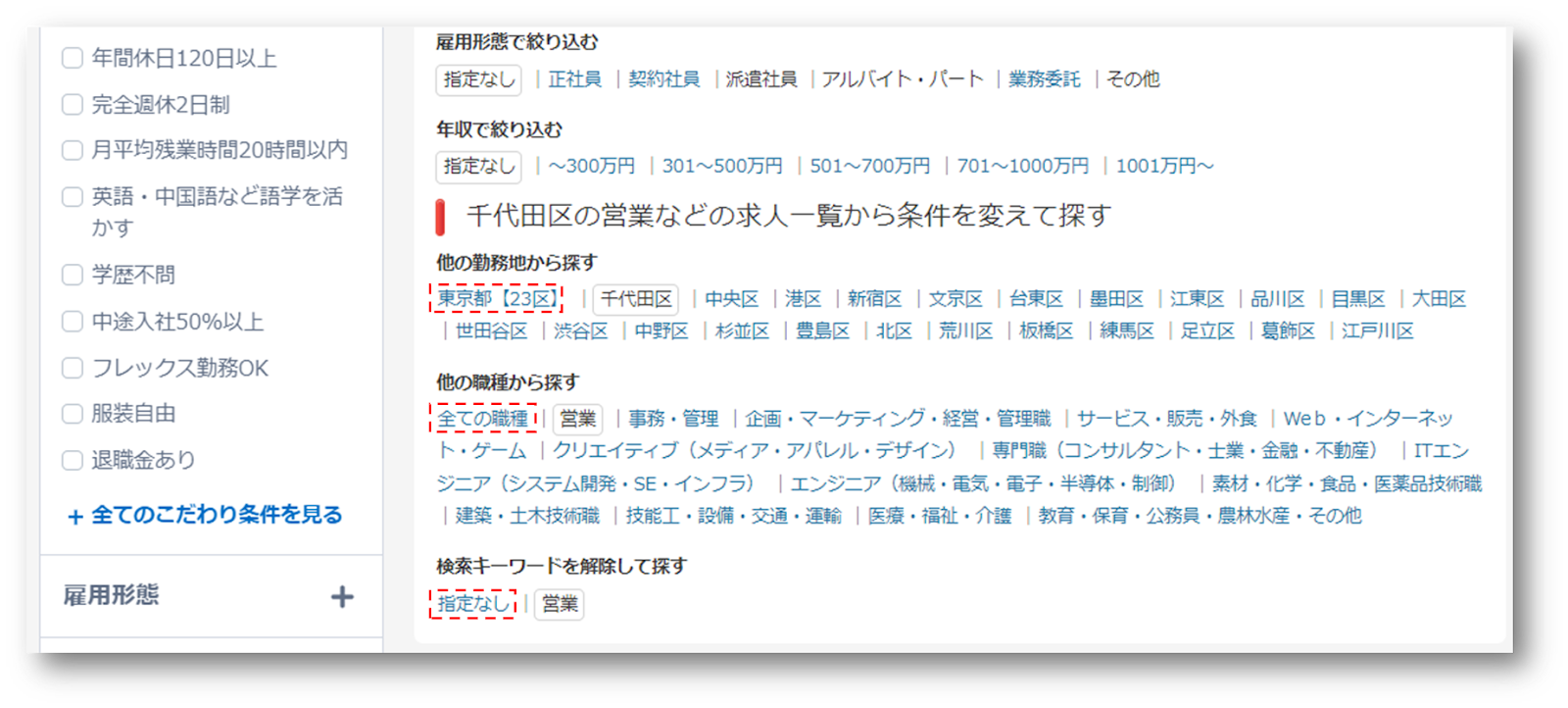1568x708 pixels.
Task: Go to 大田区 jobs
Action: click(x=1438, y=299)
